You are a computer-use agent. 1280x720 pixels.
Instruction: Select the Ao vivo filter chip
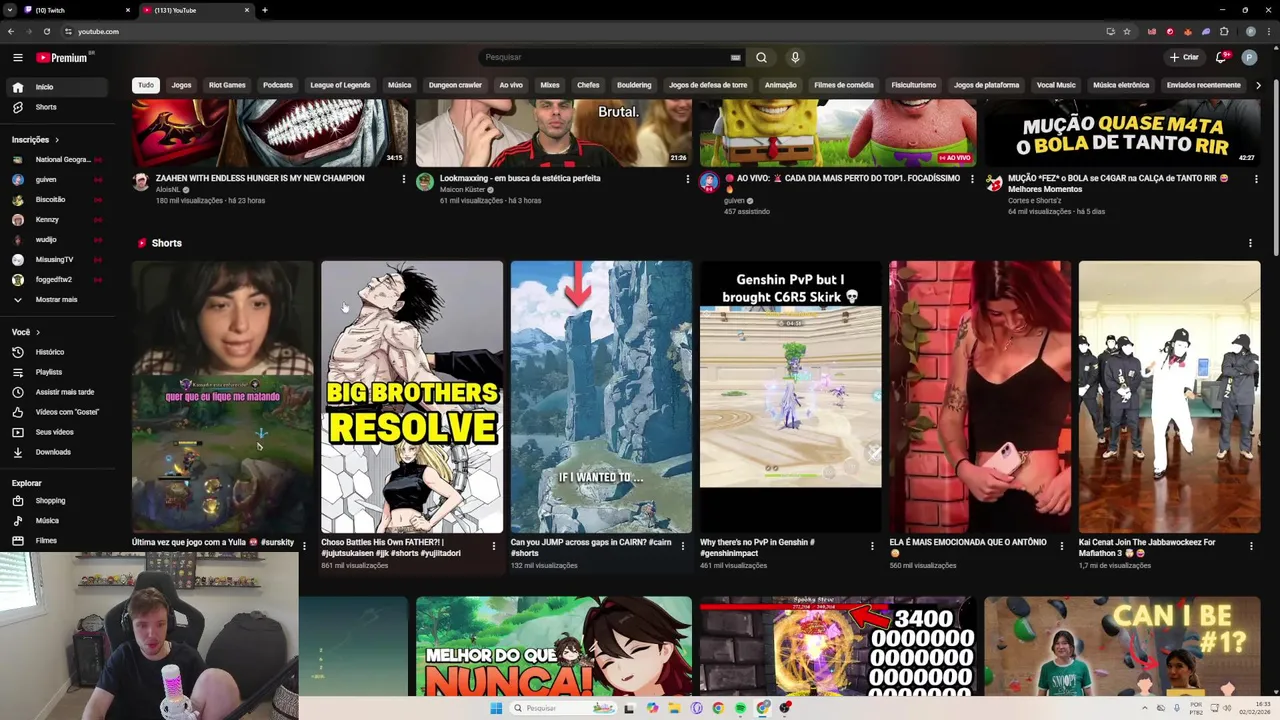511,85
